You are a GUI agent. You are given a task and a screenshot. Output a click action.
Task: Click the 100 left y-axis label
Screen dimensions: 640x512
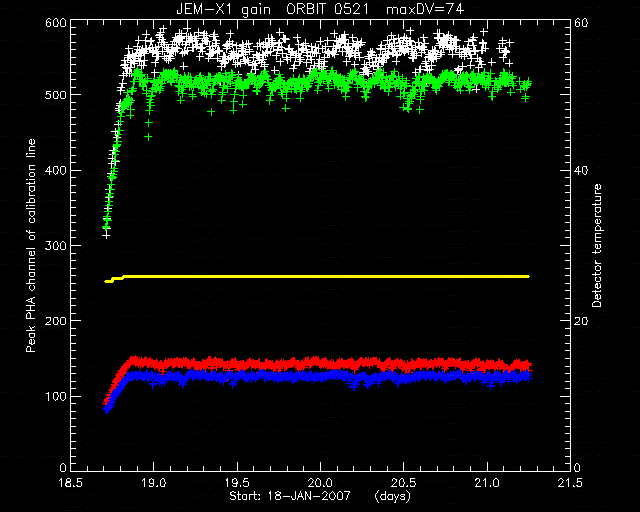[x=56, y=396]
